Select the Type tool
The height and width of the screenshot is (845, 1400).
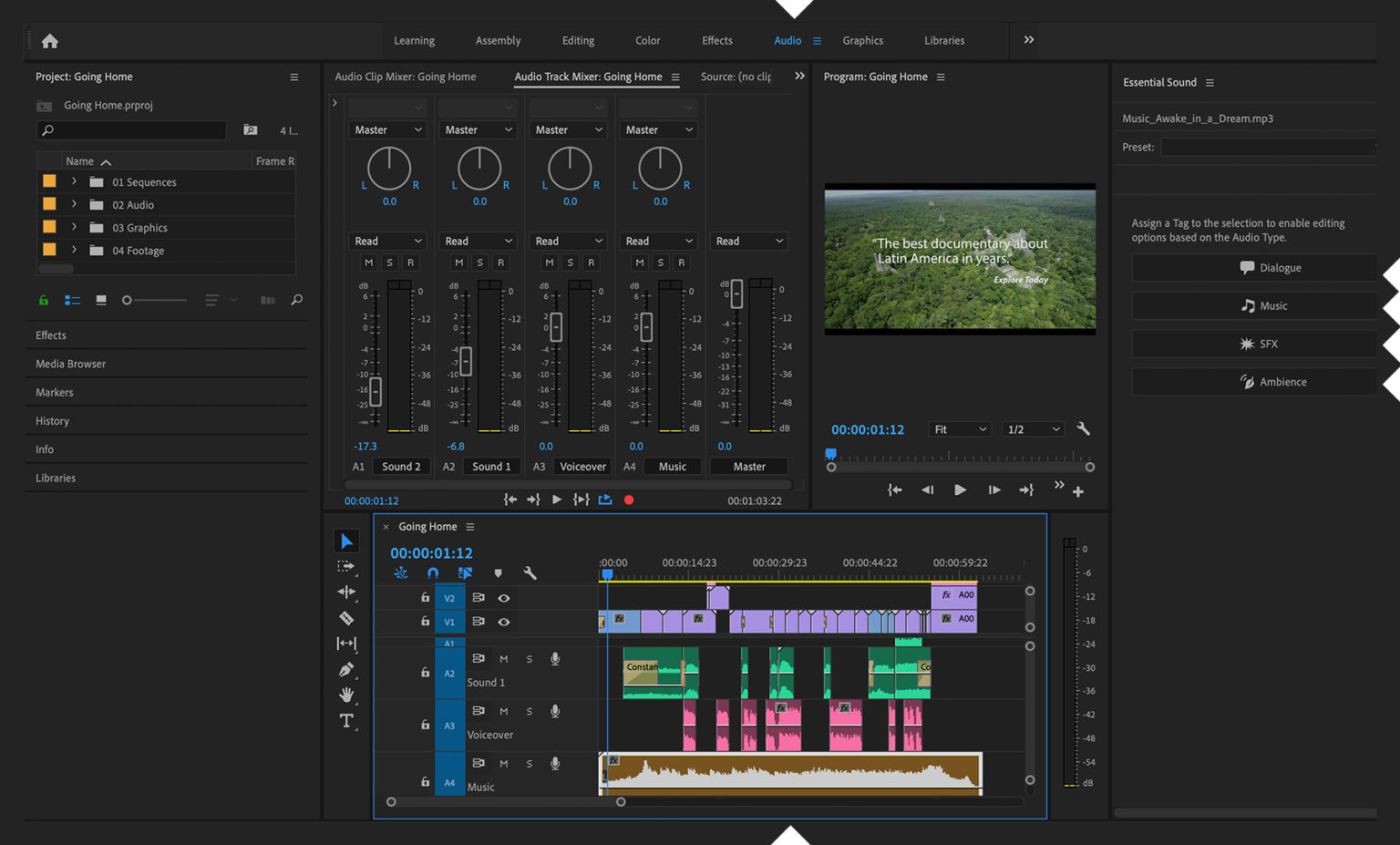(x=346, y=721)
